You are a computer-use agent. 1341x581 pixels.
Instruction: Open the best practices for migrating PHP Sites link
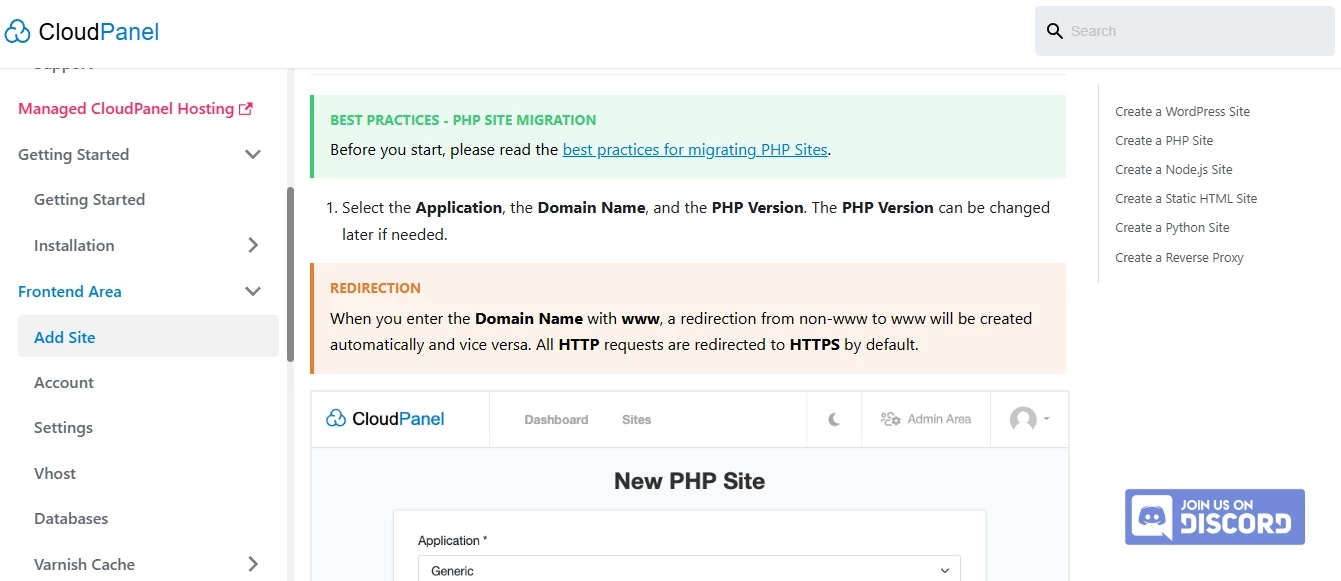694,149
